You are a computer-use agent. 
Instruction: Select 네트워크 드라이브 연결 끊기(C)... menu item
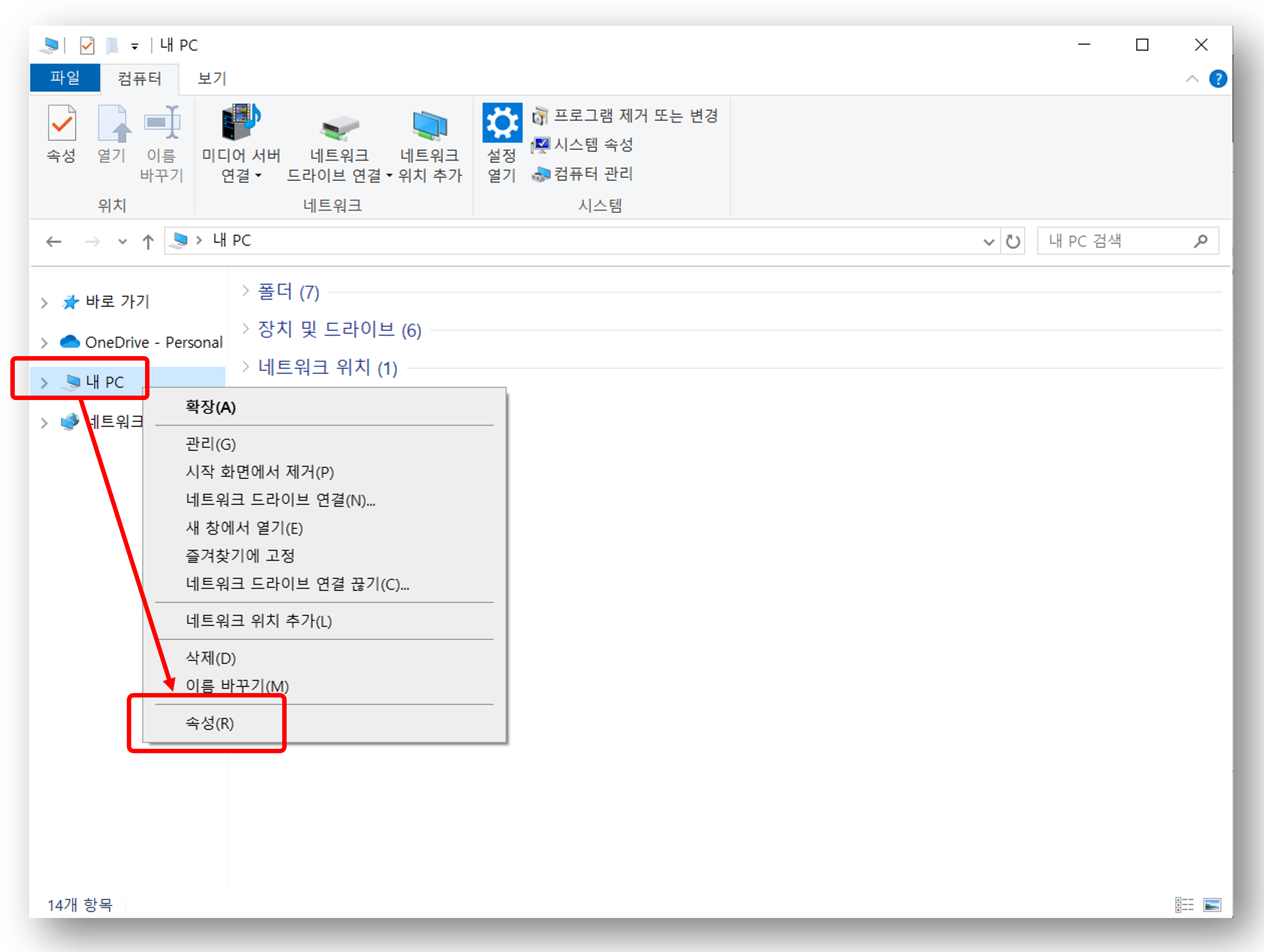point(324,584)
